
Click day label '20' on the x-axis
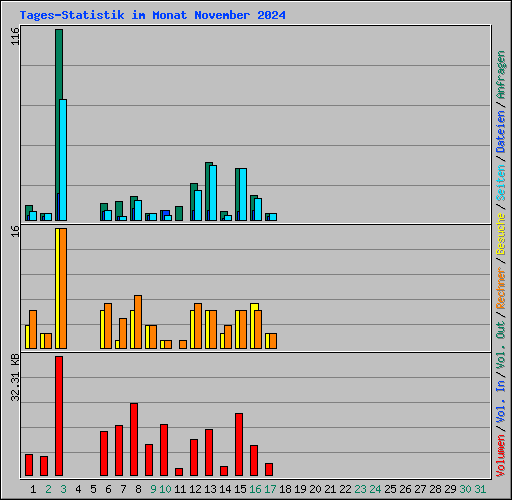click(x=315, y=489)
